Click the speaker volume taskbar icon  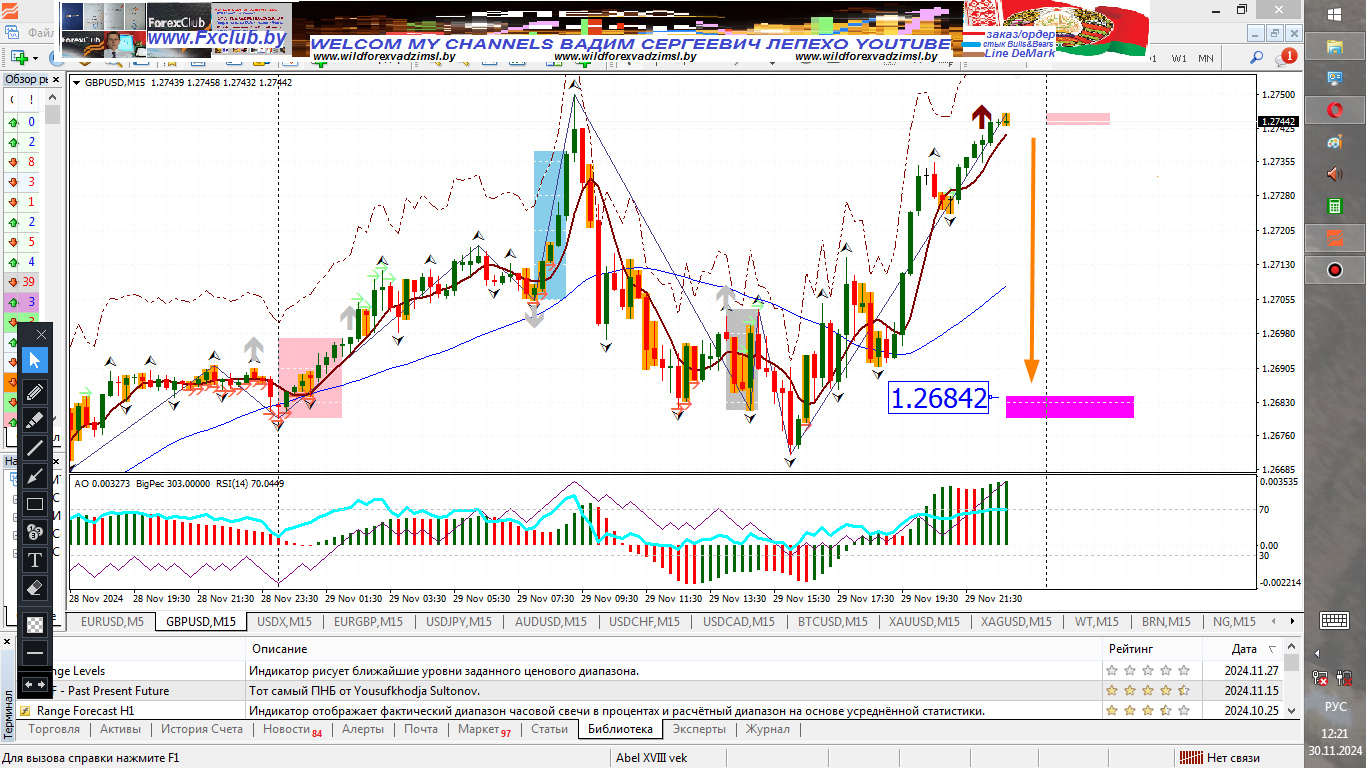coord(1335,174)
